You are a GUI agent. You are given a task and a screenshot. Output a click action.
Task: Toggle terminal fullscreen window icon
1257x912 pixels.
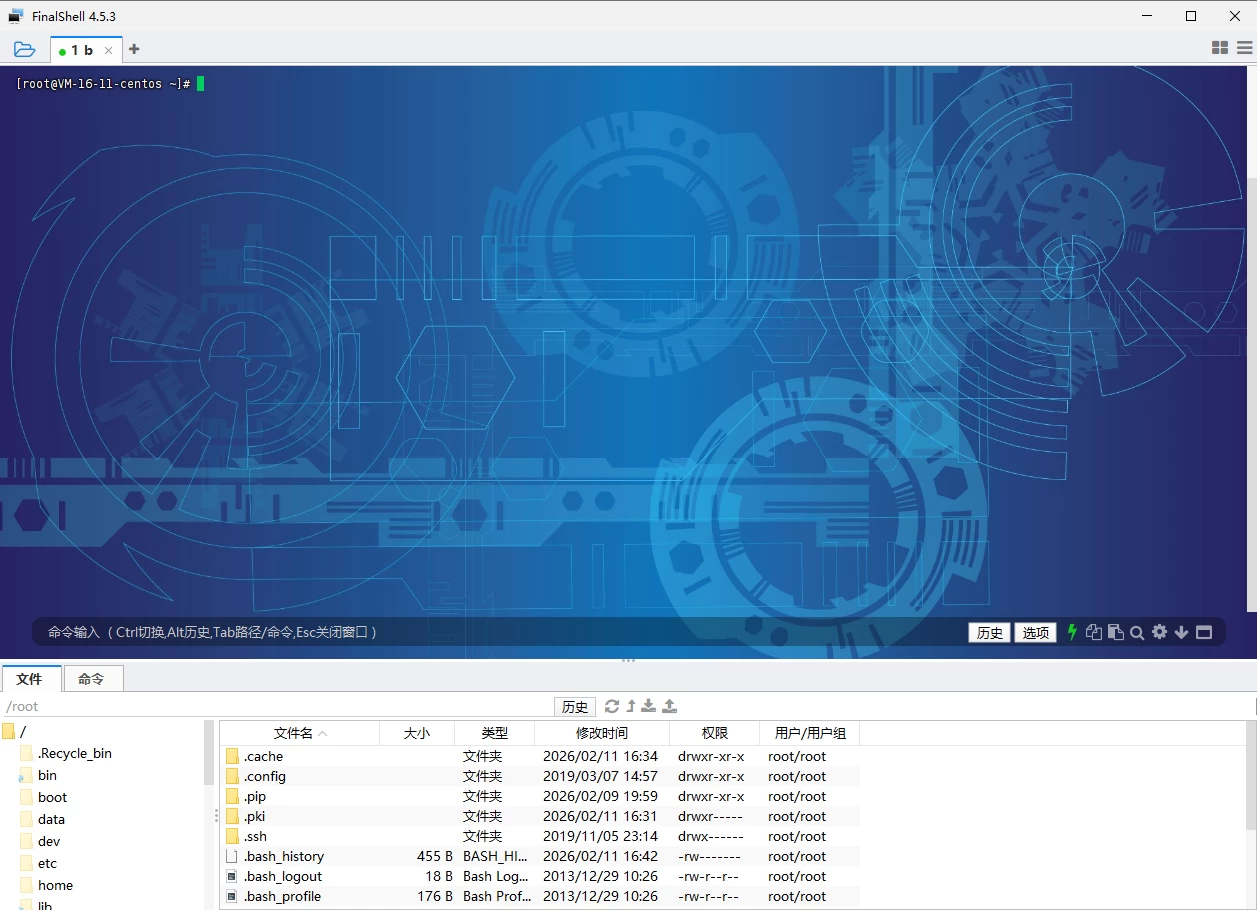coord(1204,632)
